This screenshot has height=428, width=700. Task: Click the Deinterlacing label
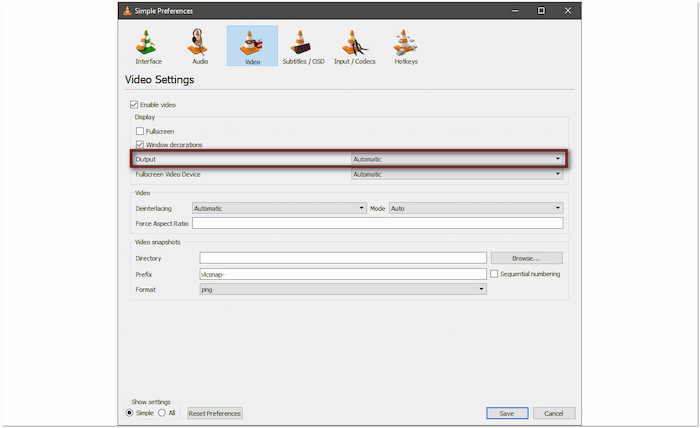point(154,208)
